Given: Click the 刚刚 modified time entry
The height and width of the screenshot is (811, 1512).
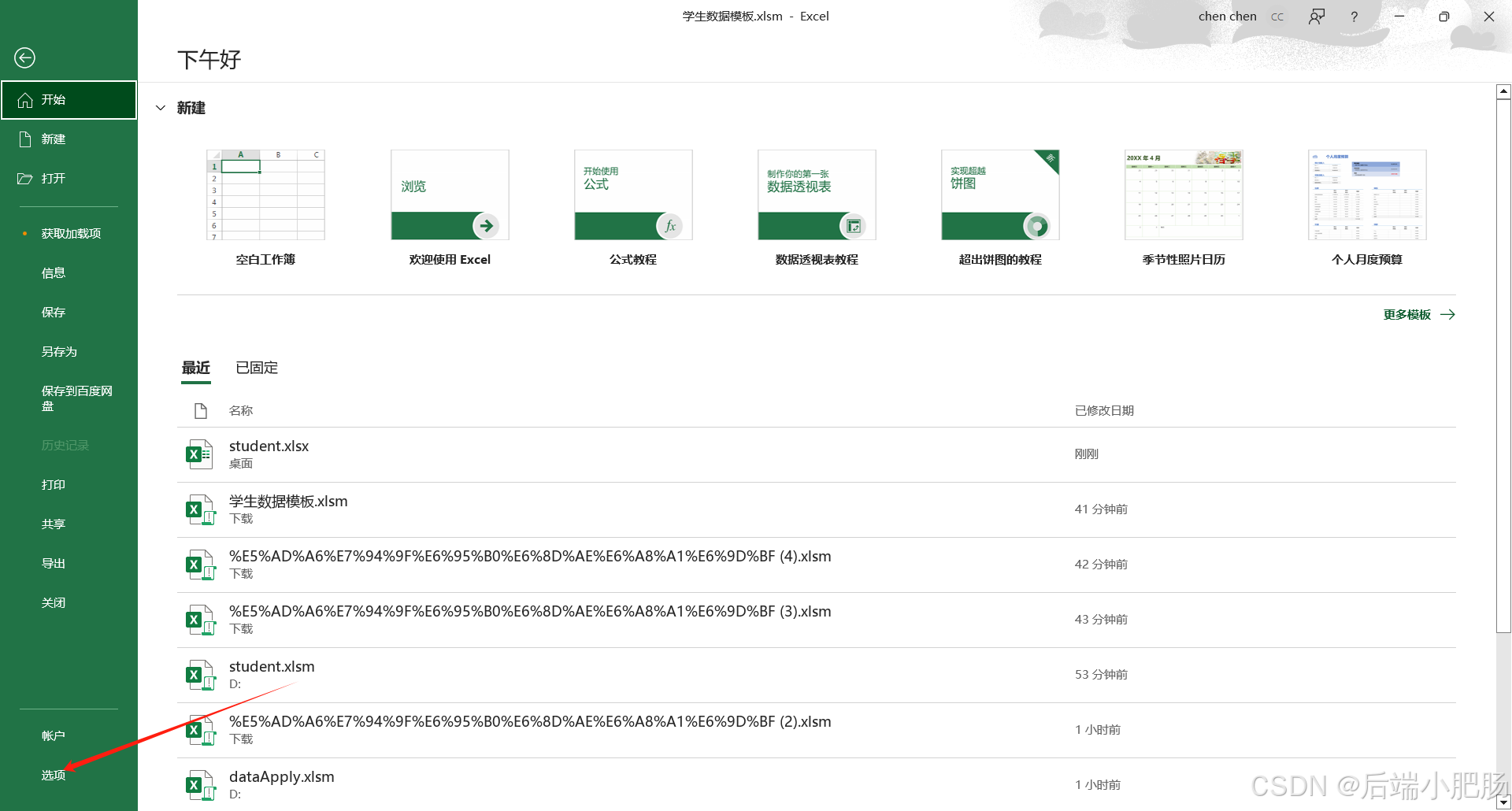Looking at the screenshot, I should point(1086,454).
